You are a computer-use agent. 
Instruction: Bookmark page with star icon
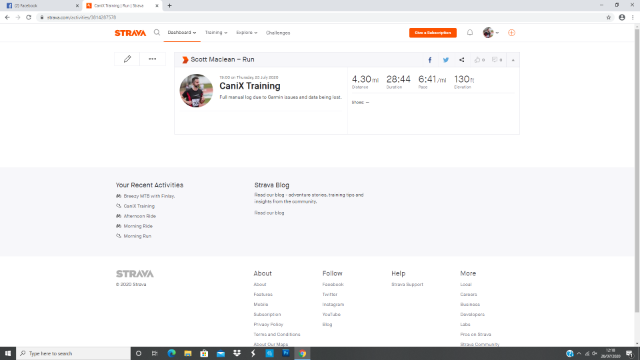pos(609,17)
